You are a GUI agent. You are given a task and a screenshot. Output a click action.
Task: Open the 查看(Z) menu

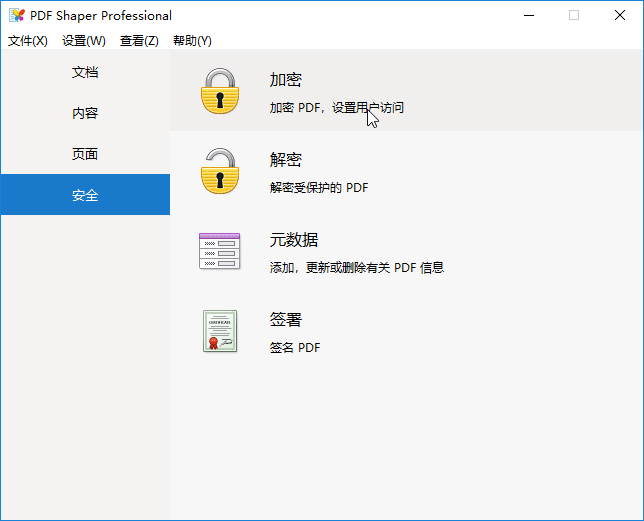[139, 41]
